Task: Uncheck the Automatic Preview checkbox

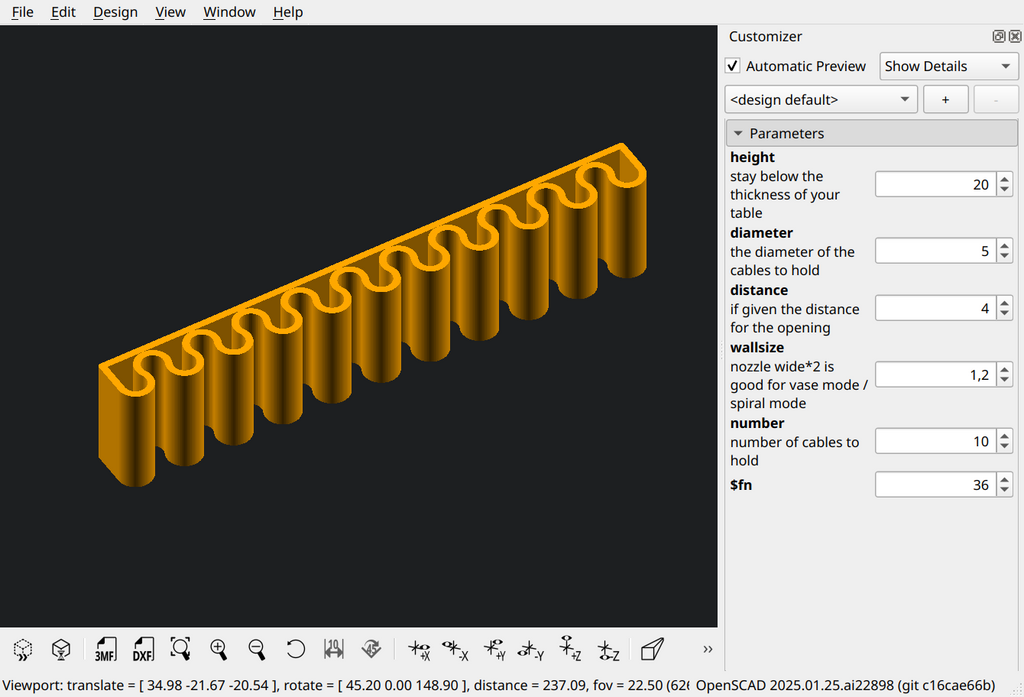Action: (733, 66)
